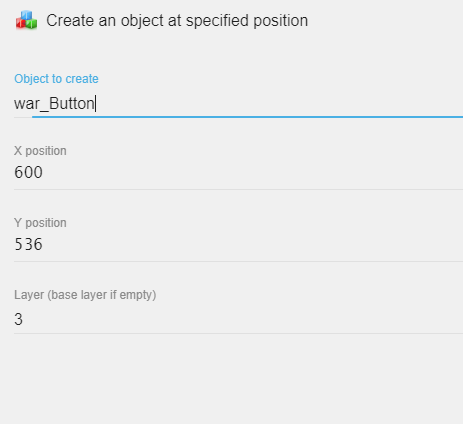The height and width of the screenshot is (424, 463).
Task: Click the 'Object to create' label
Action: (56, 79)
